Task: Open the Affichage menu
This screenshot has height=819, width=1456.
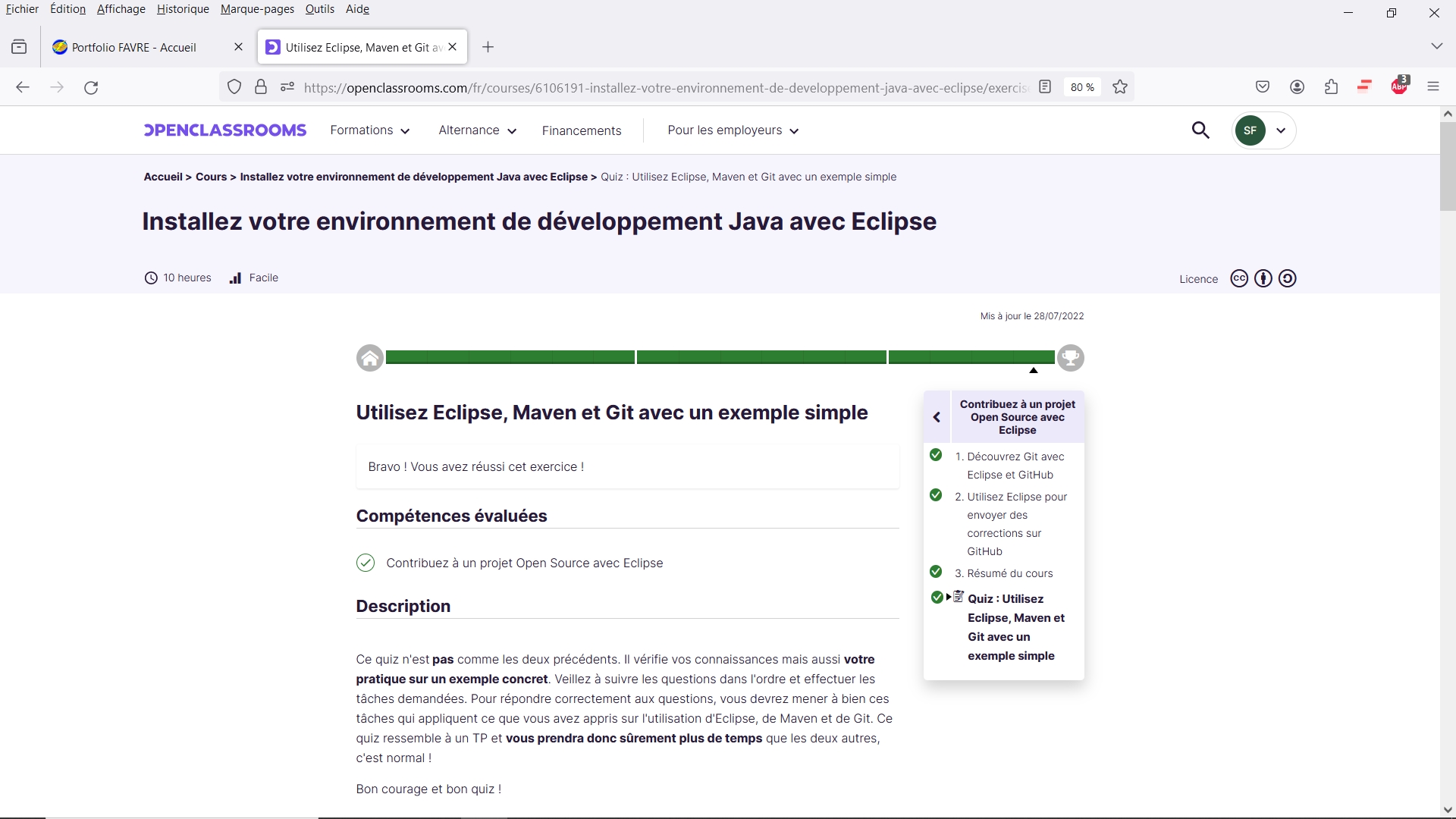Action: point(121,9)
